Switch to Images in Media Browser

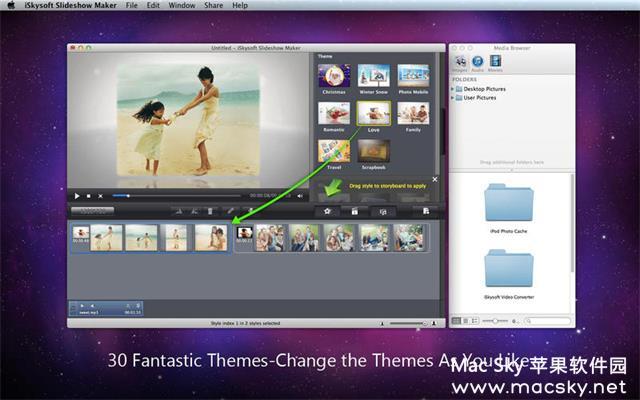click(x=460, y=64)
